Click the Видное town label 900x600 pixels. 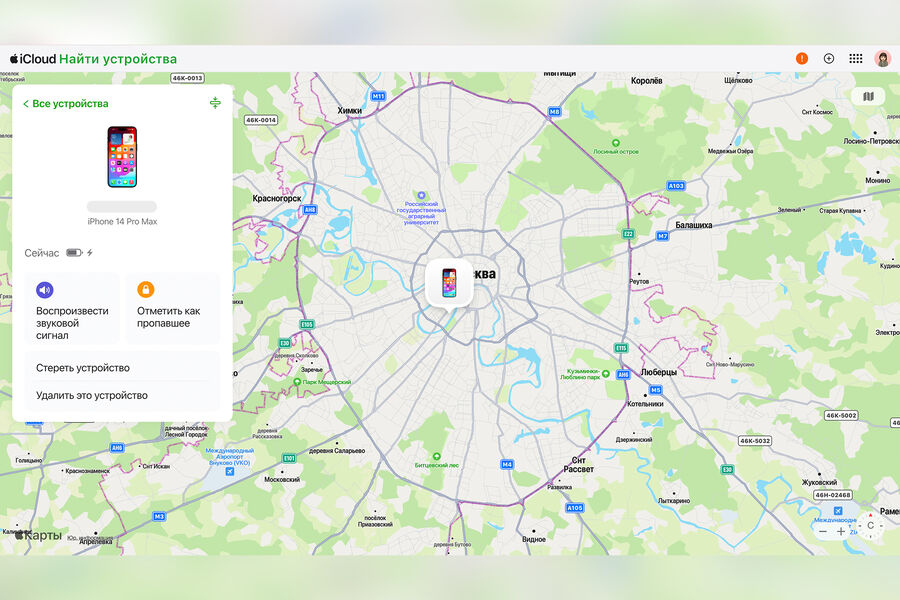coord(534,540)
